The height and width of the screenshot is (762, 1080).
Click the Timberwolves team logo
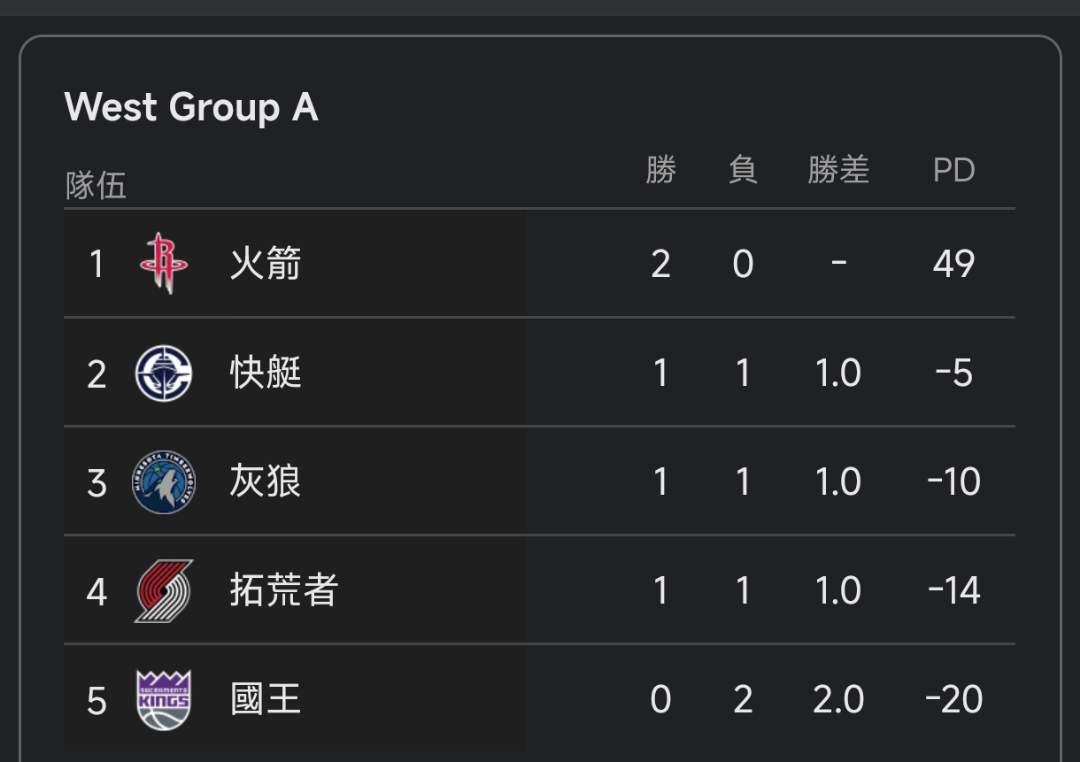164,482
